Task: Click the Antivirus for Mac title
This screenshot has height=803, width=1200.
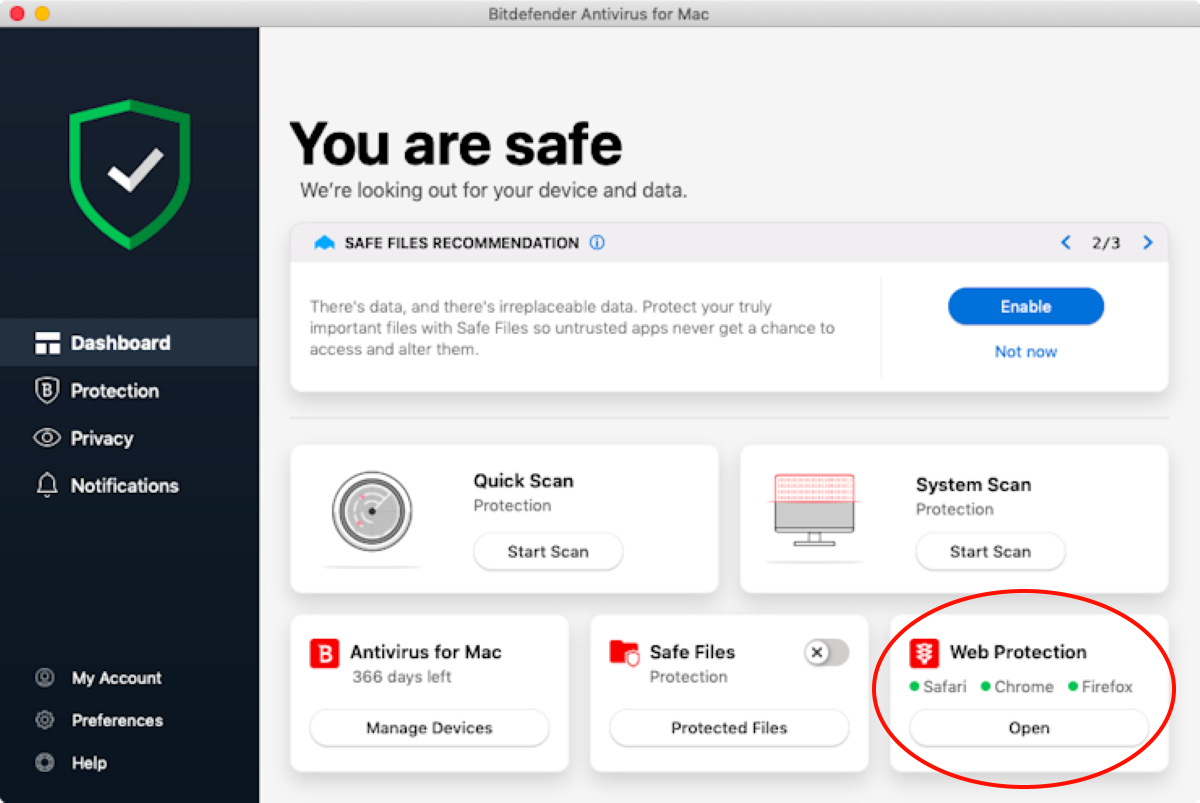Action: pos(426,652)
